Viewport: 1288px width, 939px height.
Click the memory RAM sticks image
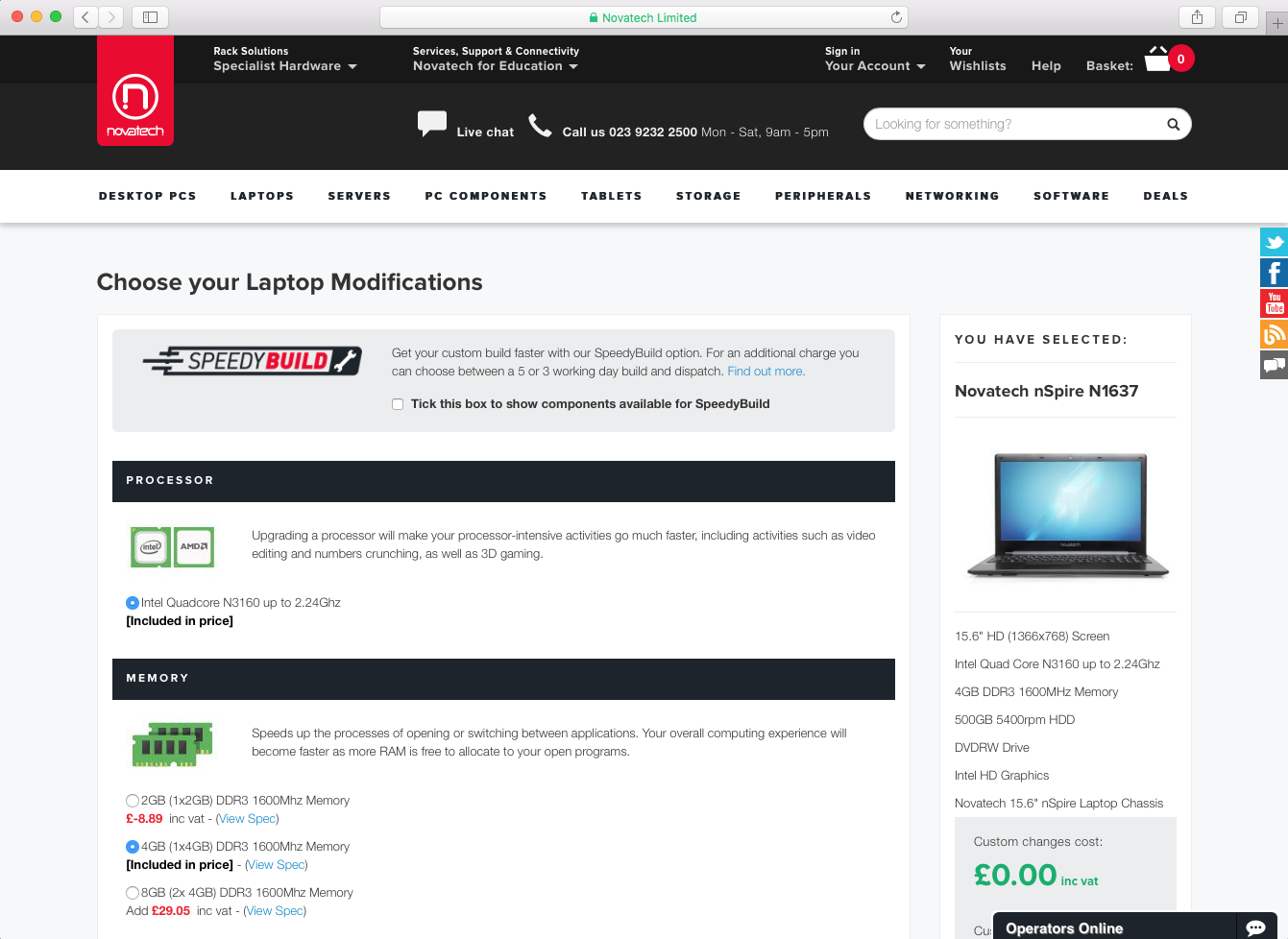tap(172, 744)
